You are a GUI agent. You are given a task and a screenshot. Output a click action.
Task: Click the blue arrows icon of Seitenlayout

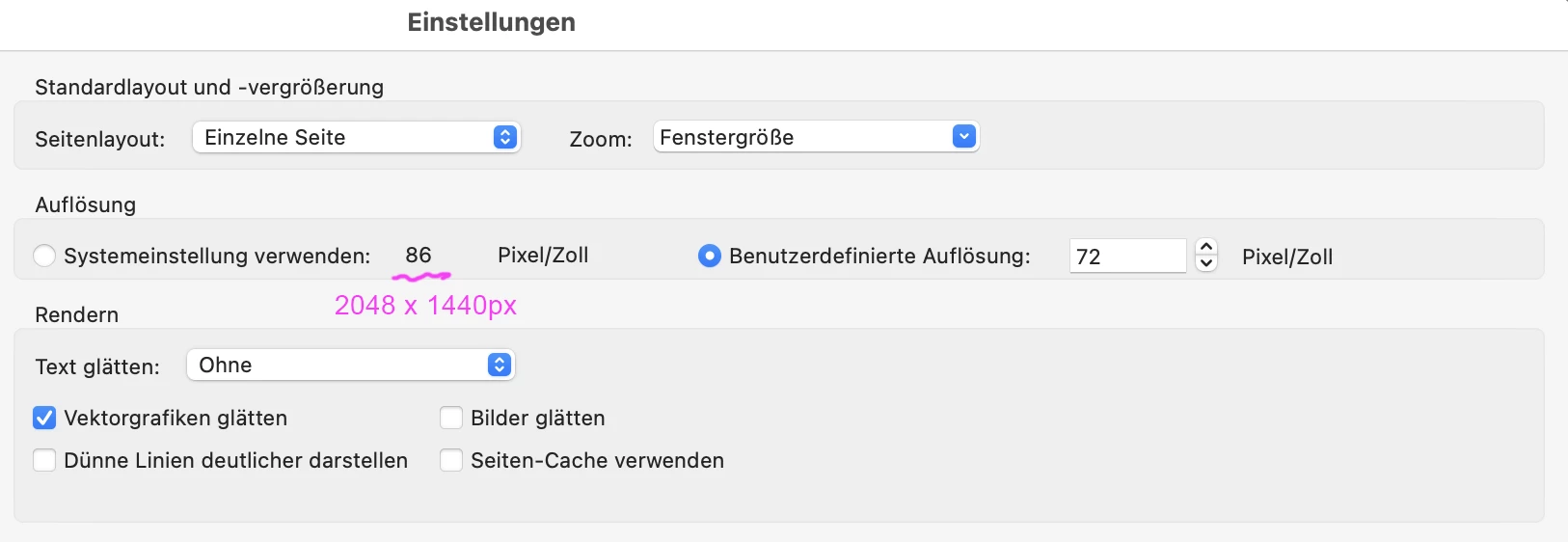(504, 137)
